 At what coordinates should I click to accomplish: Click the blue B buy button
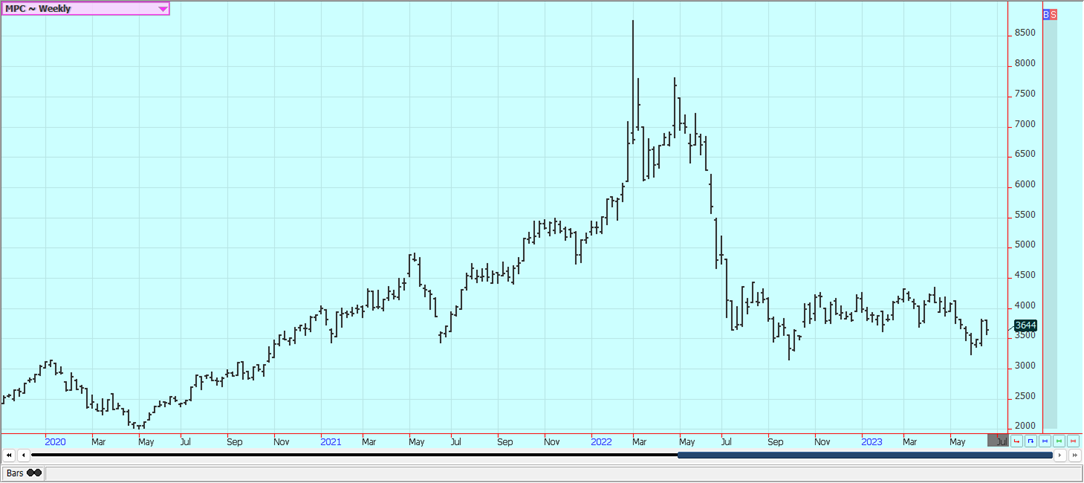[x=1046, y=14]
